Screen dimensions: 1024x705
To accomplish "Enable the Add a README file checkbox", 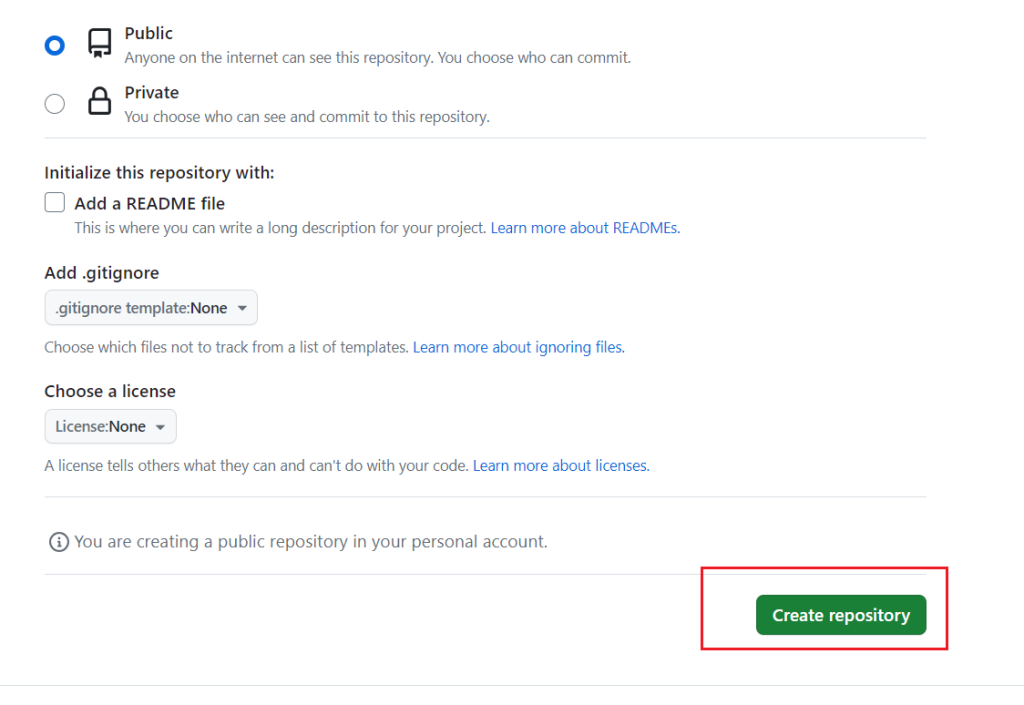I will pos(55,202).
